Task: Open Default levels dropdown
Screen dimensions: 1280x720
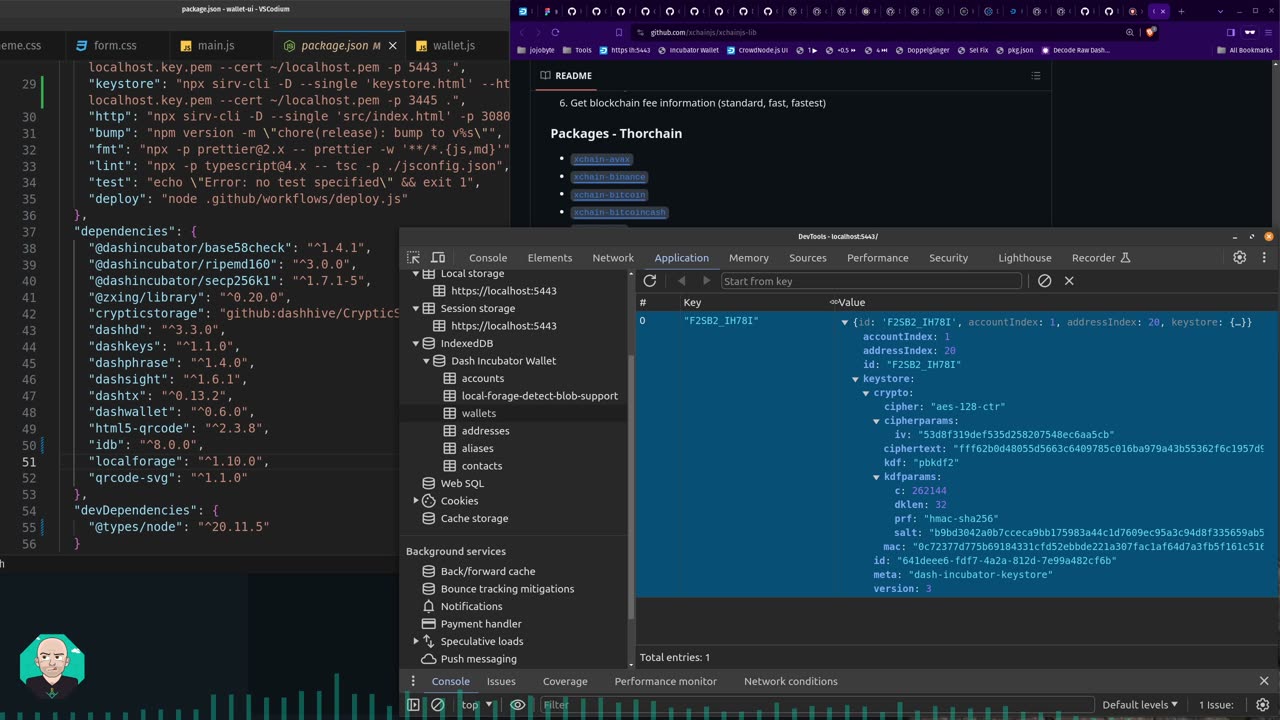Action: coord(1140,705)
